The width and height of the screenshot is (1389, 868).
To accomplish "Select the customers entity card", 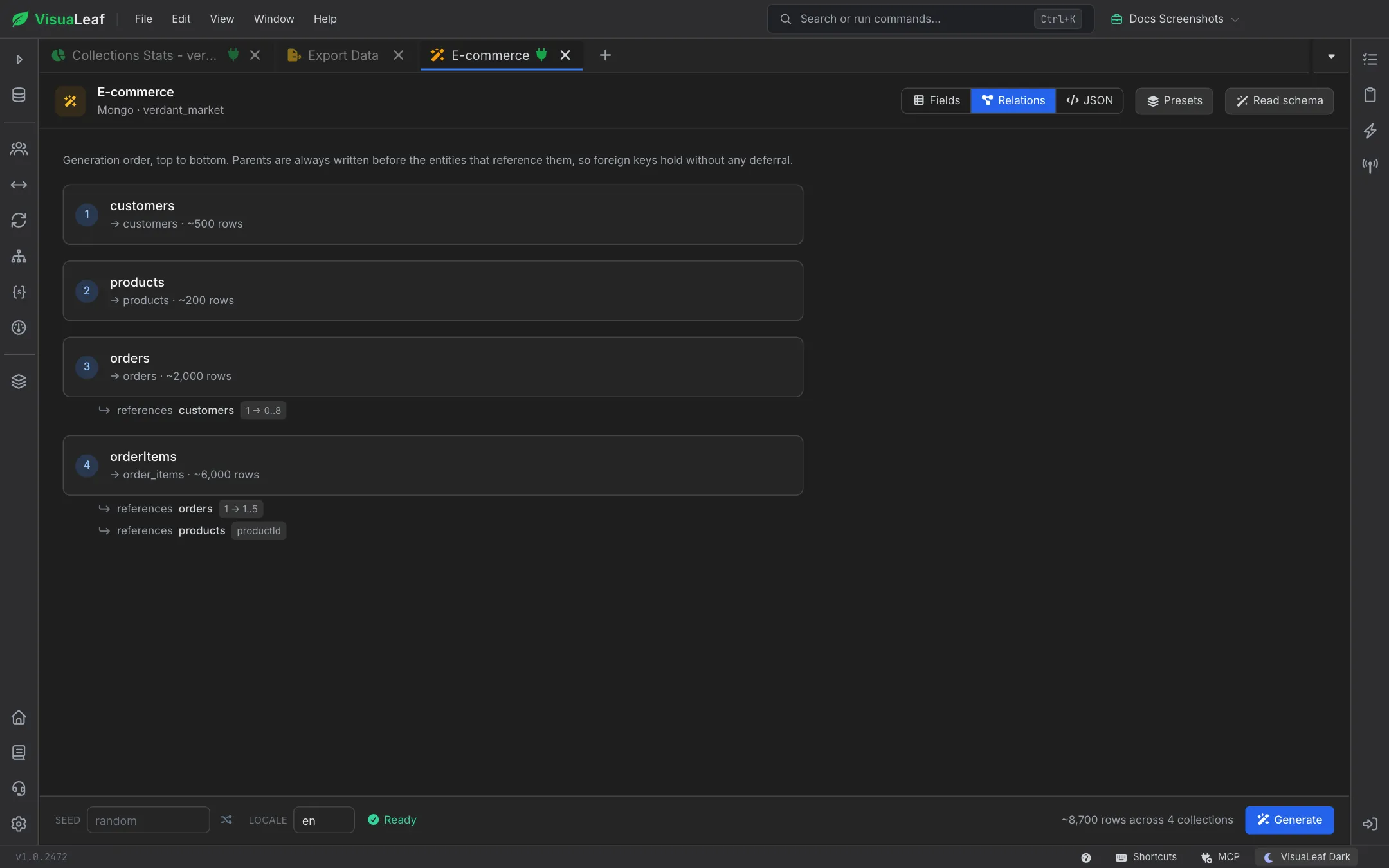I will (x=433, y=215).
